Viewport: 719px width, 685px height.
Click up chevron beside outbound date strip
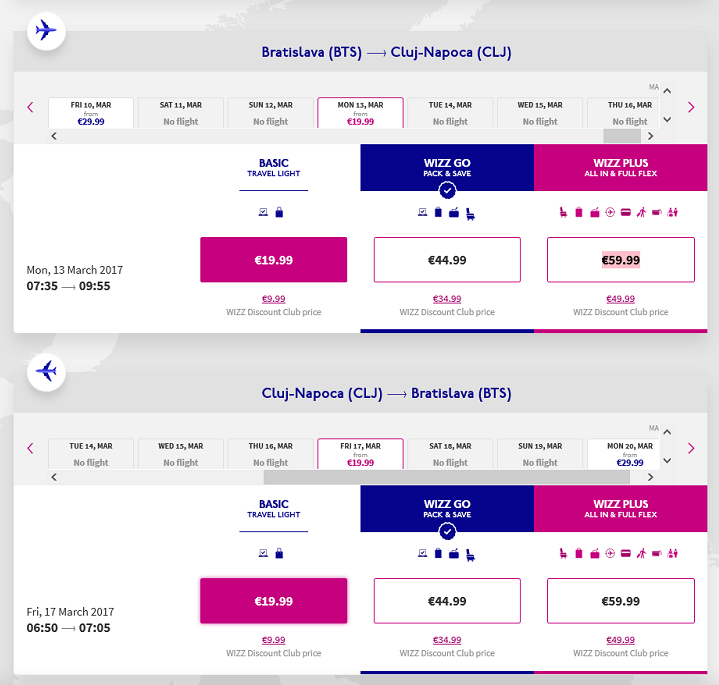click(x=667, y=91)
